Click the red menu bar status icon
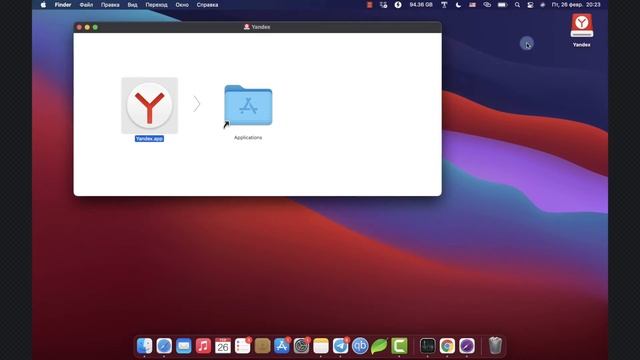 [369, 5]
